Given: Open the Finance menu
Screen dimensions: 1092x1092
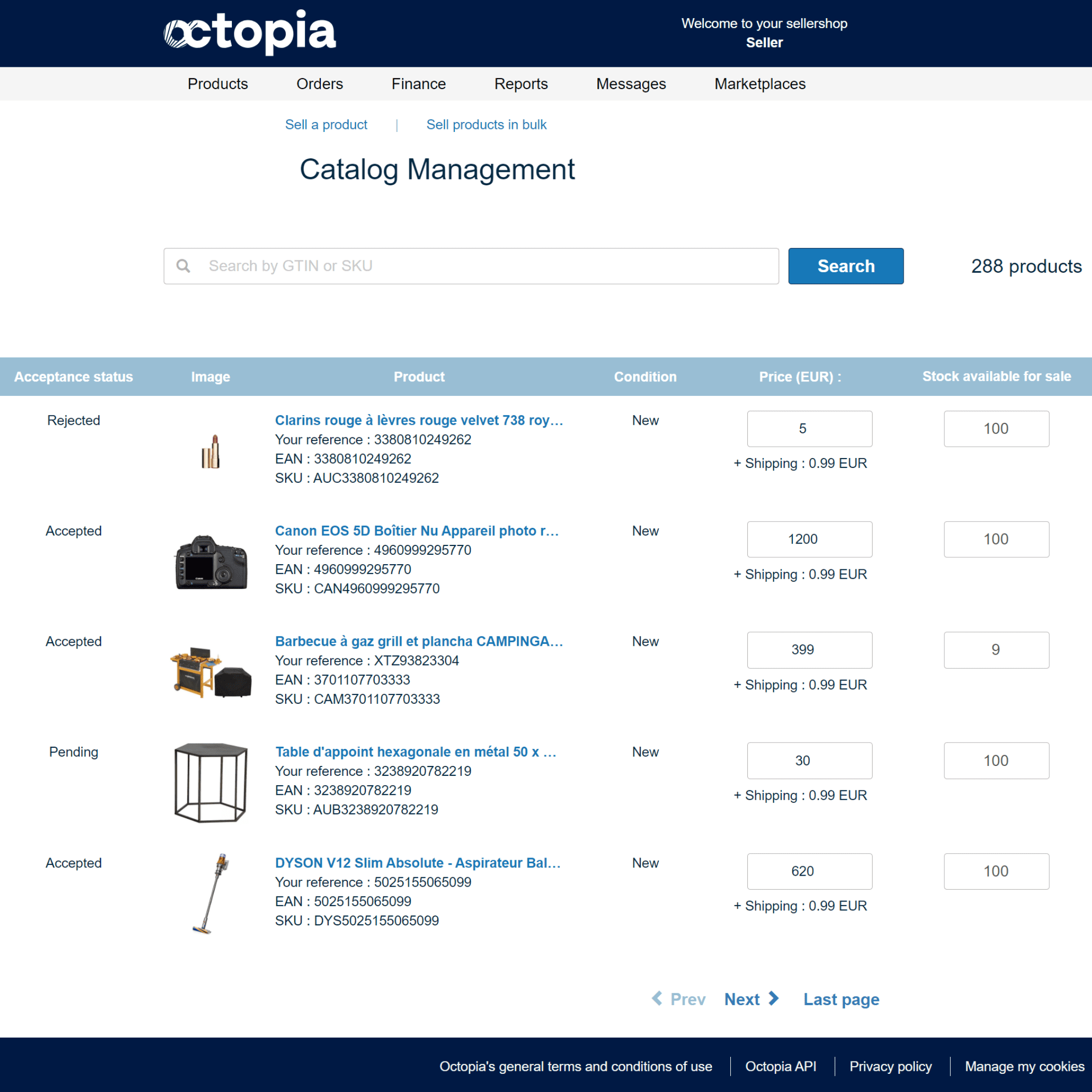Looking at the screenshot, I should point(419,84).
